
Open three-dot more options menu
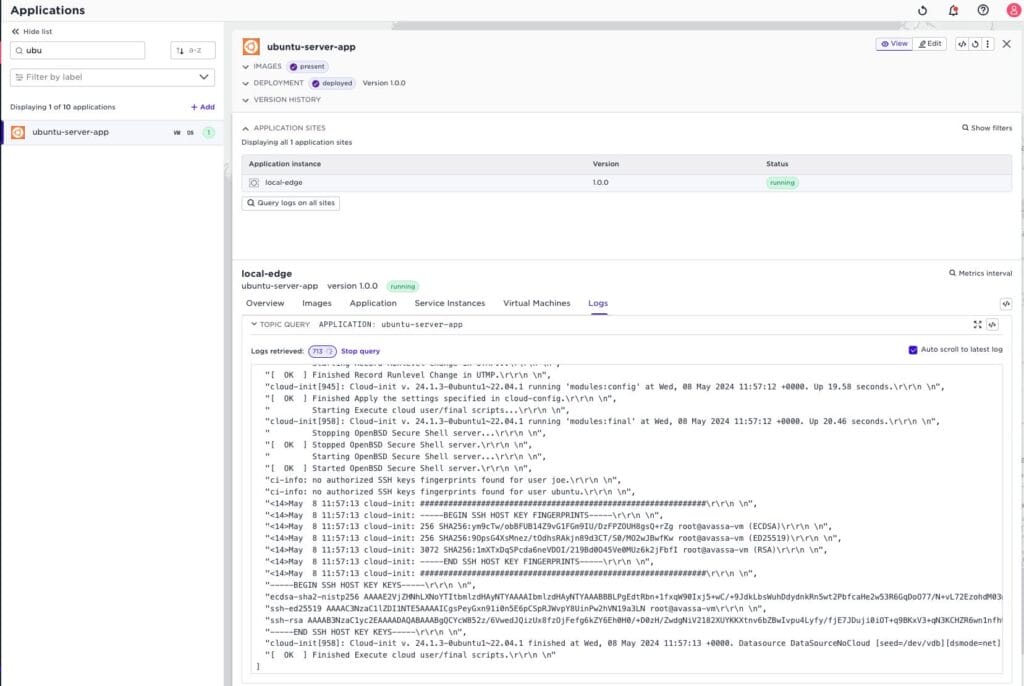click(x=988, y=44)
